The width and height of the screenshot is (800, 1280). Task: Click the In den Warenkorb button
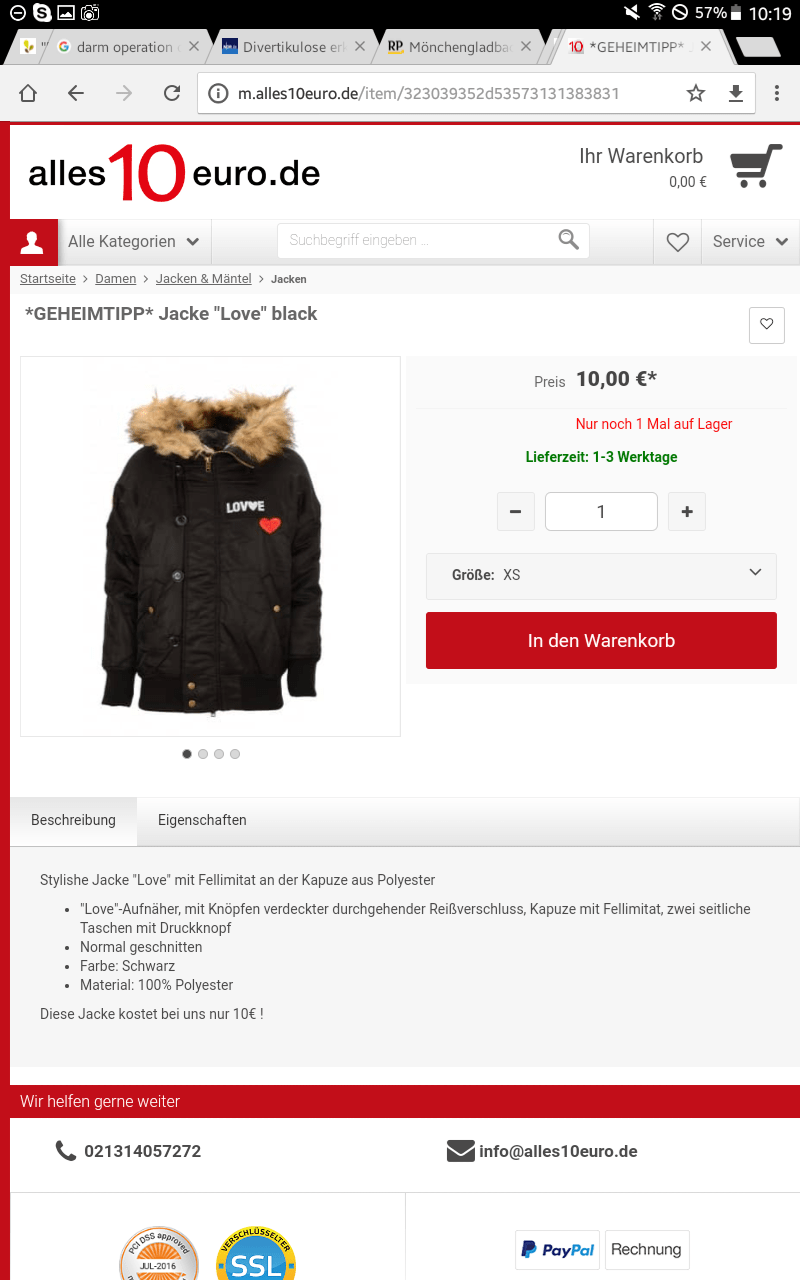pyautogui.click(x=601, y=640)
